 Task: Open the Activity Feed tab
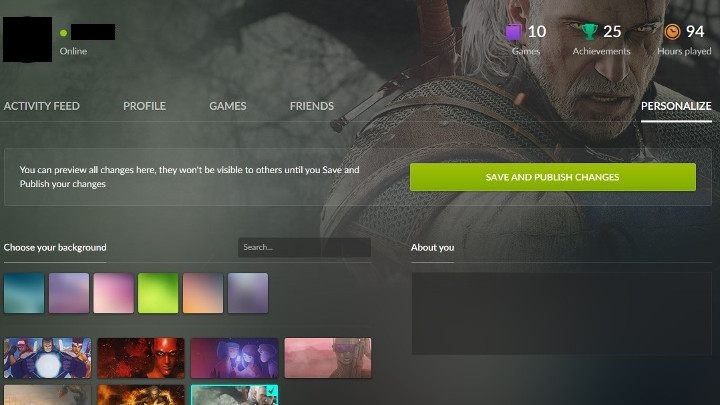[x=42, y=106]
